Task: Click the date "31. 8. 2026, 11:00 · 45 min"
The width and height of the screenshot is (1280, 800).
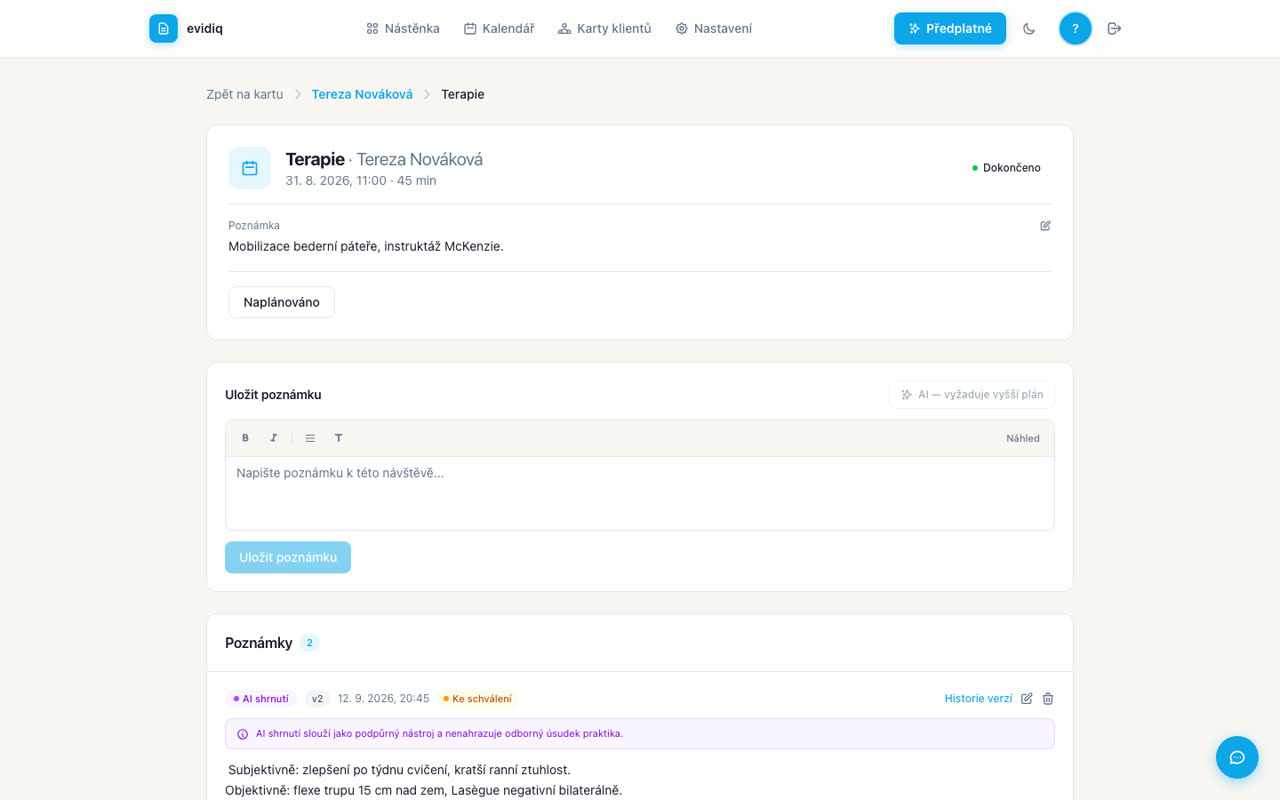Action: (361, 180)
